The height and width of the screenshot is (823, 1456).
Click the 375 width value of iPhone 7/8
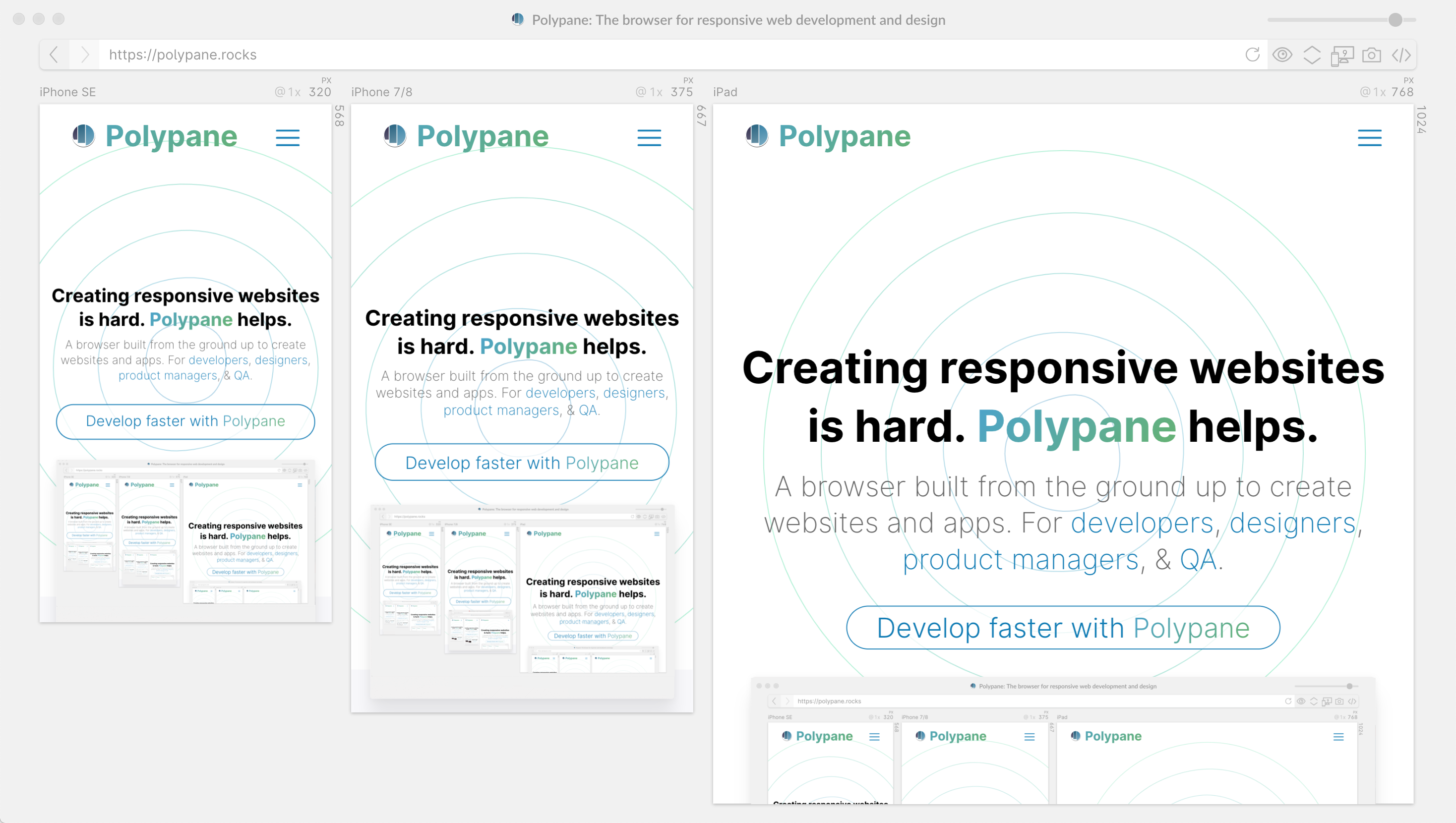tap(682, 92)
